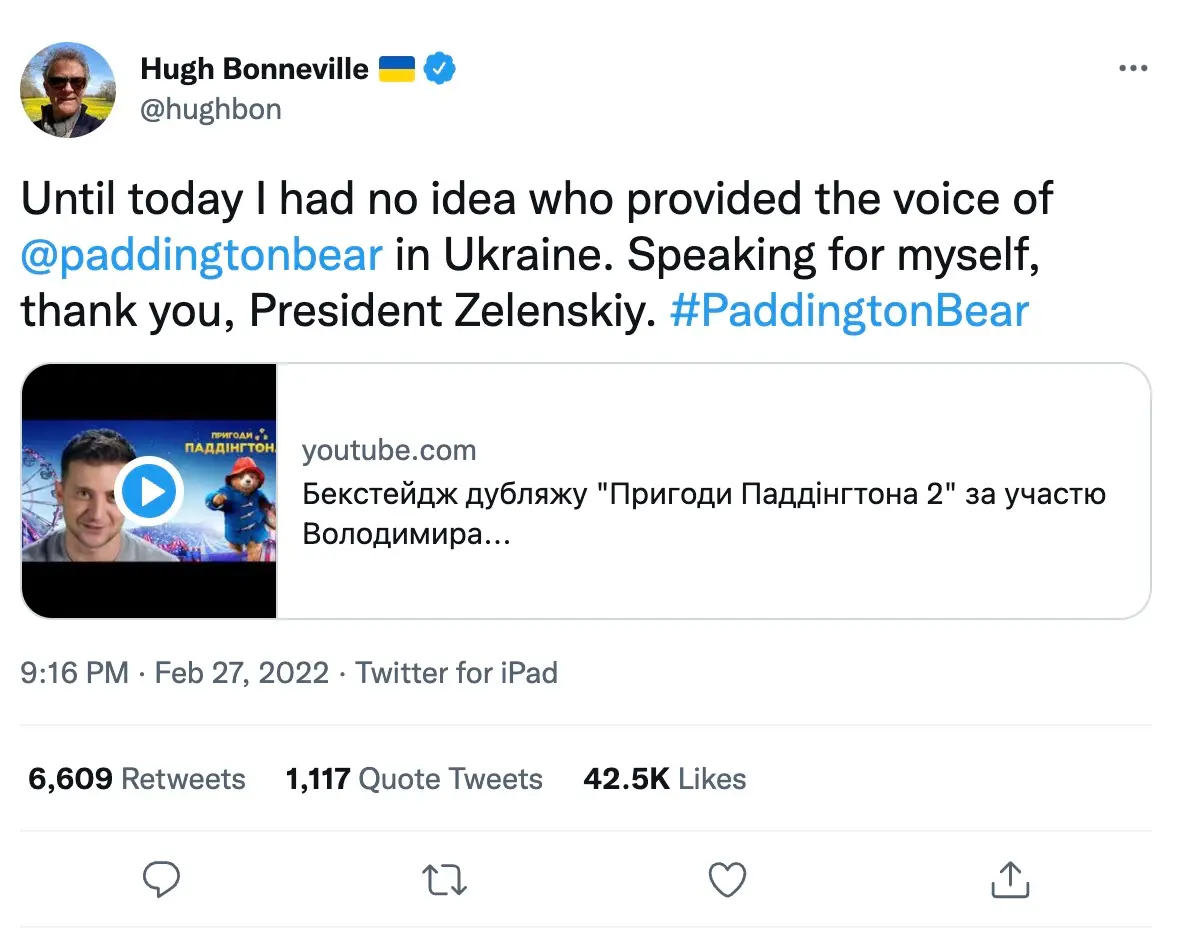Open the @paddingtonbear mention
Image resolution: width=1182 pixels, height=928 pixels.
tap(198, 254)
